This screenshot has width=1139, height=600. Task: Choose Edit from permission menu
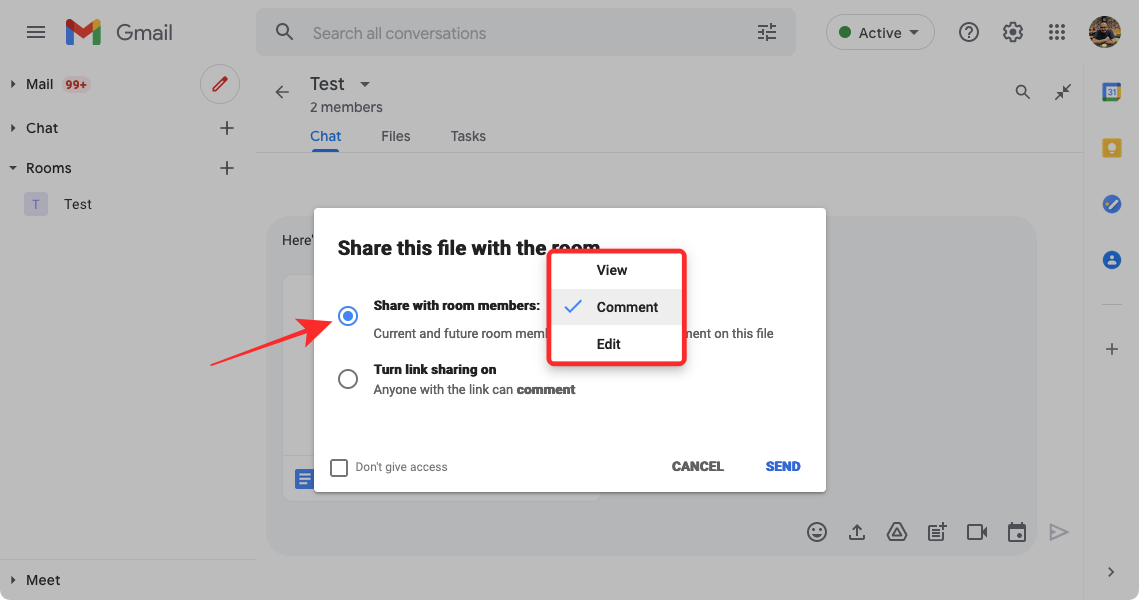(609, 344)
